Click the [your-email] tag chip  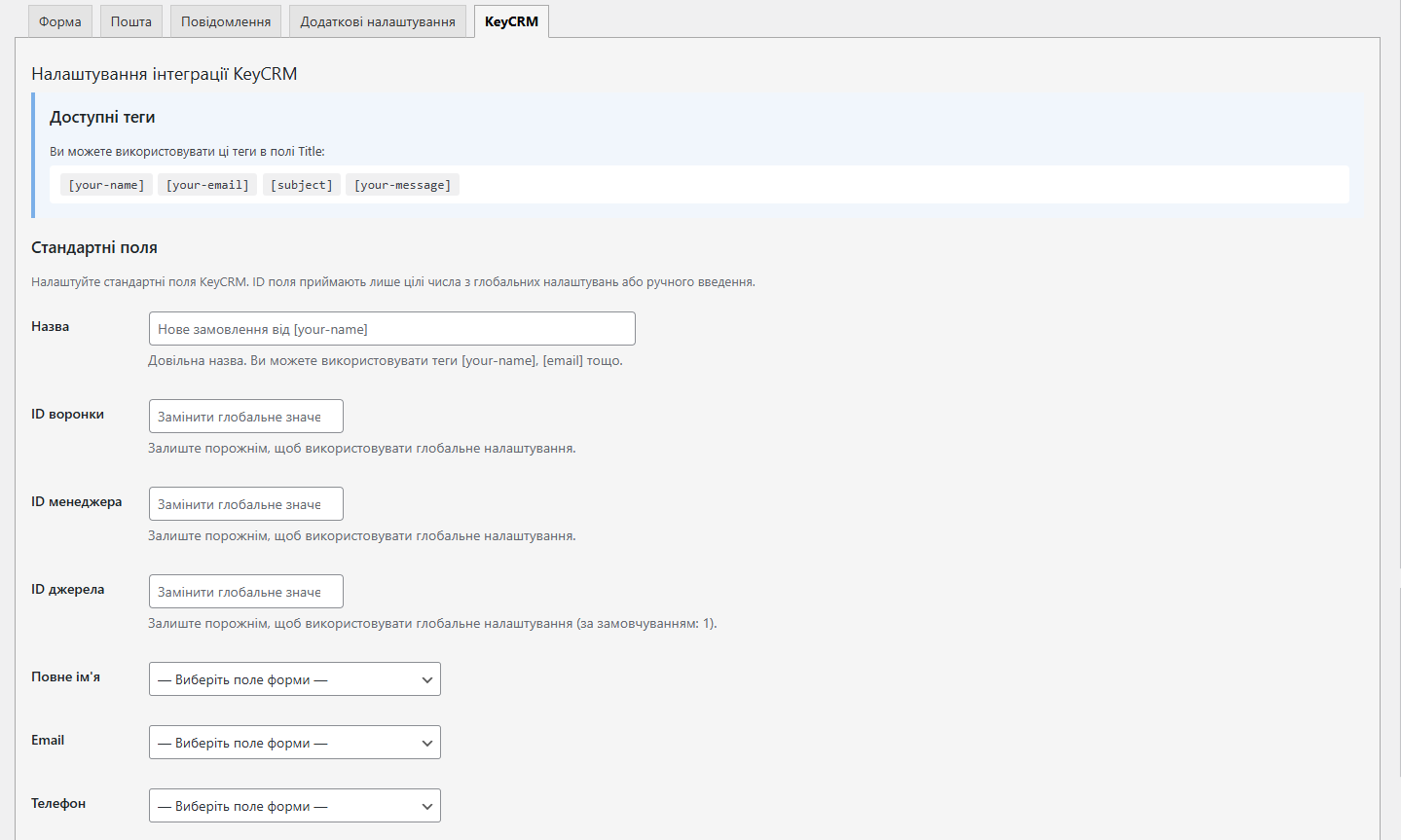207,185
